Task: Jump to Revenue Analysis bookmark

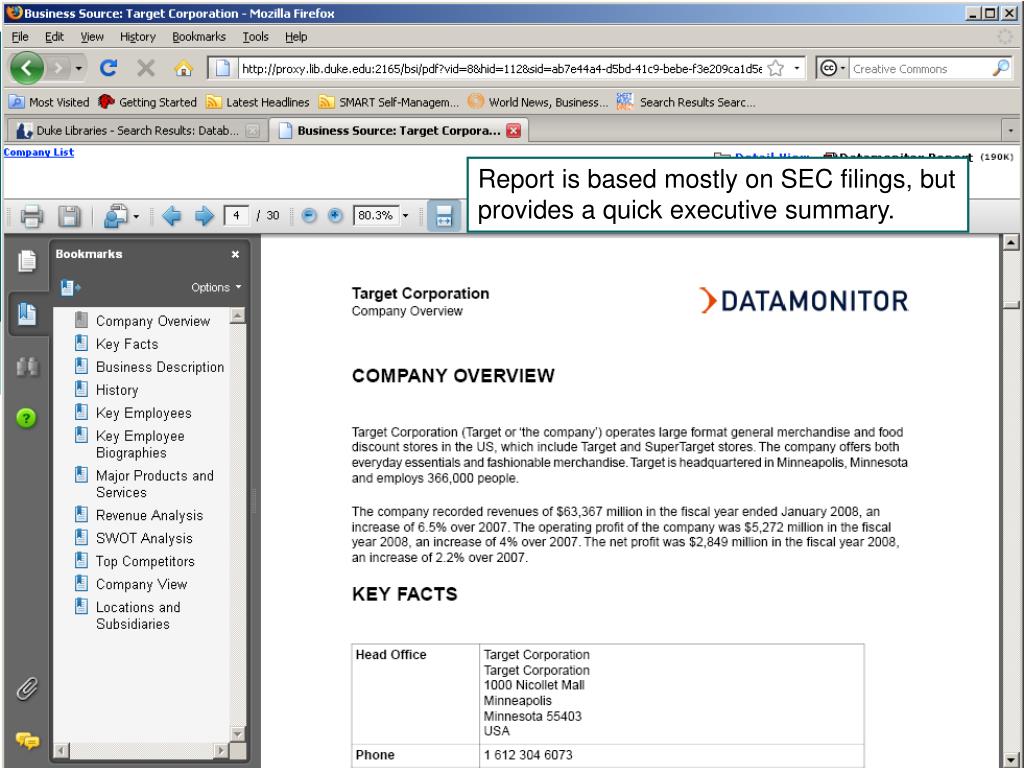Action: (x=150, y=515)
